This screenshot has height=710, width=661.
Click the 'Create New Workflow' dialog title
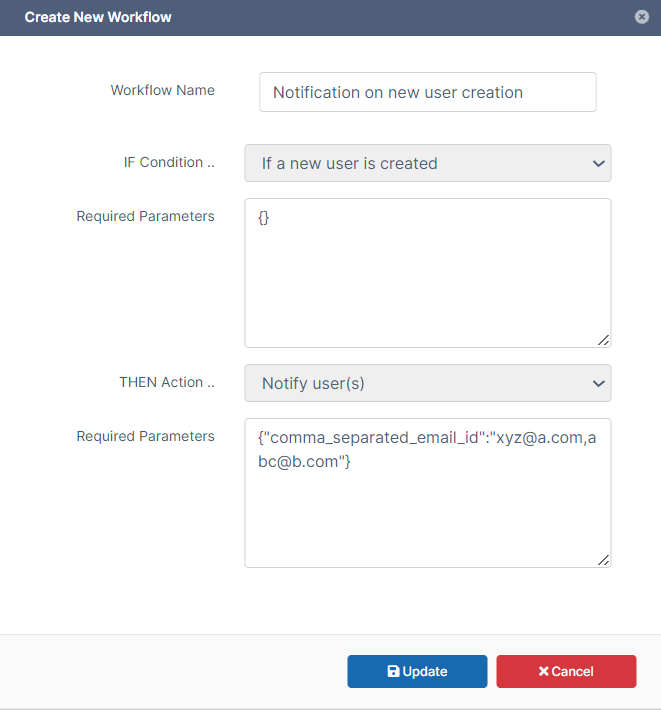pos(98,17)
